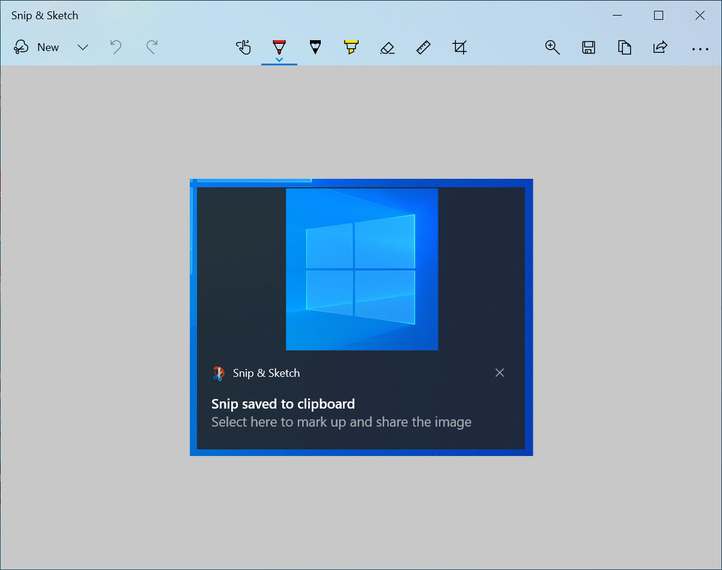Select the yellow Highlighter tool
Viewport: 722px width, 570px height.
point(351,47)
